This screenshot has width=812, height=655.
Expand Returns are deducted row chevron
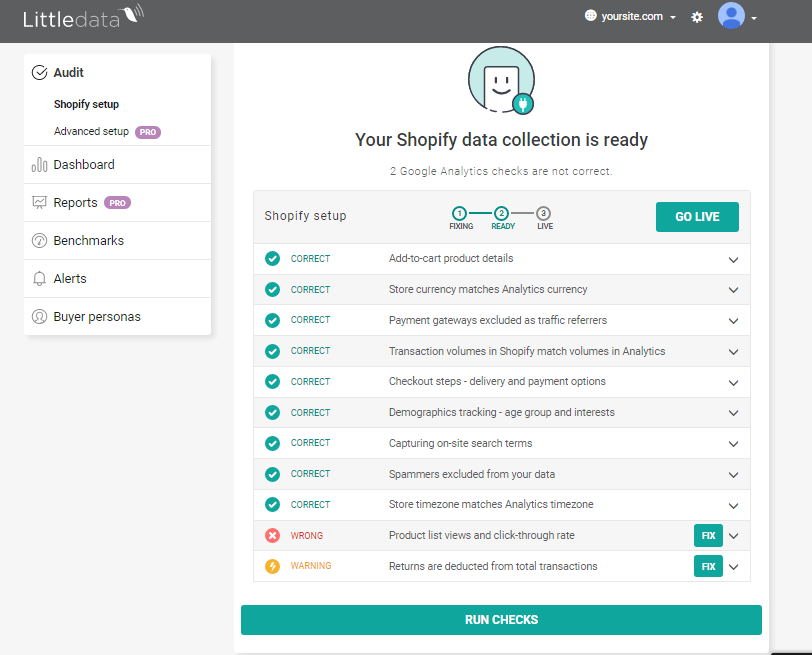[733, 567]
